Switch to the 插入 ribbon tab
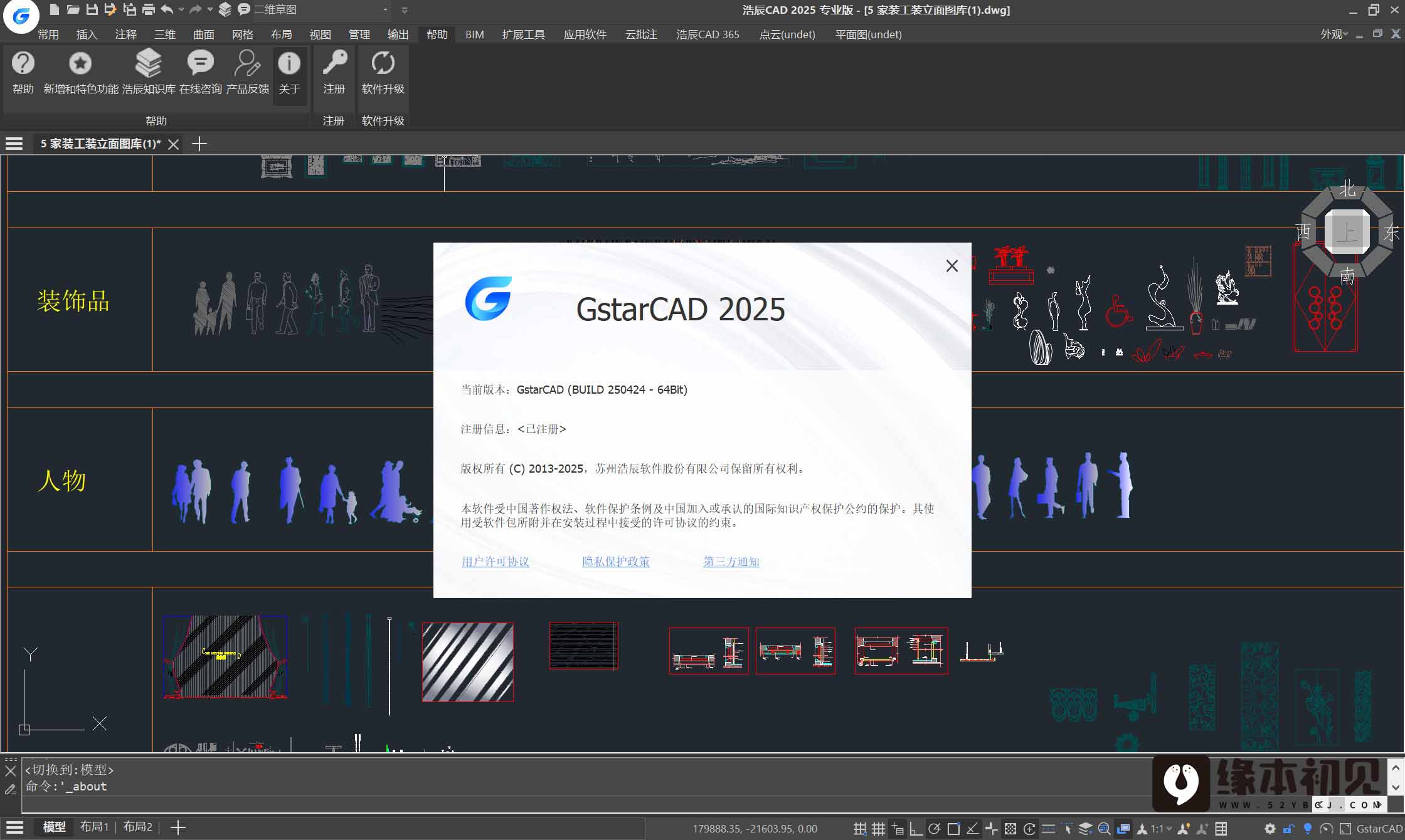1405x840 pixels. (87, 34)
